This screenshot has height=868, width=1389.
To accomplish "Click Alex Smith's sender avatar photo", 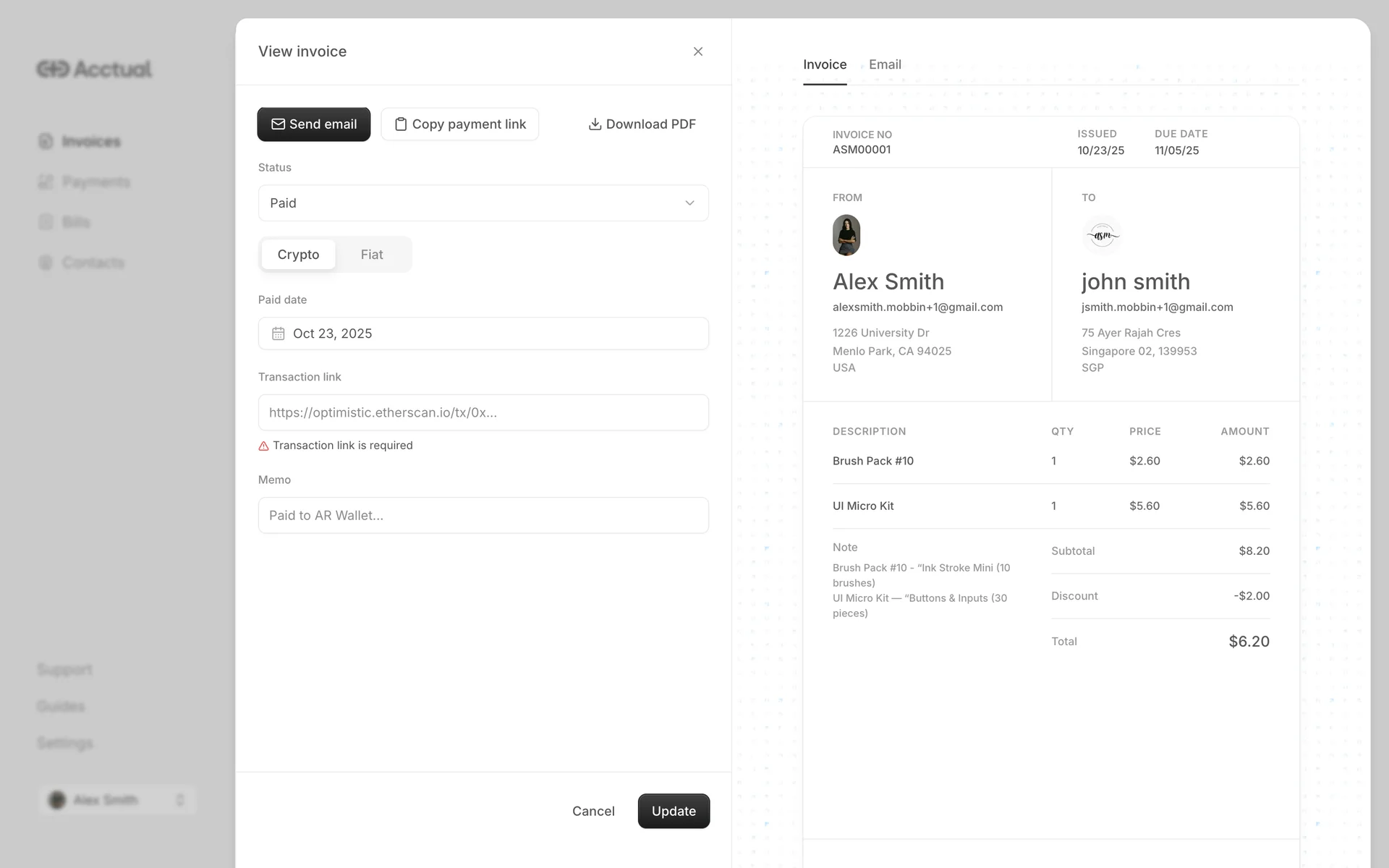I will (846, 235).
